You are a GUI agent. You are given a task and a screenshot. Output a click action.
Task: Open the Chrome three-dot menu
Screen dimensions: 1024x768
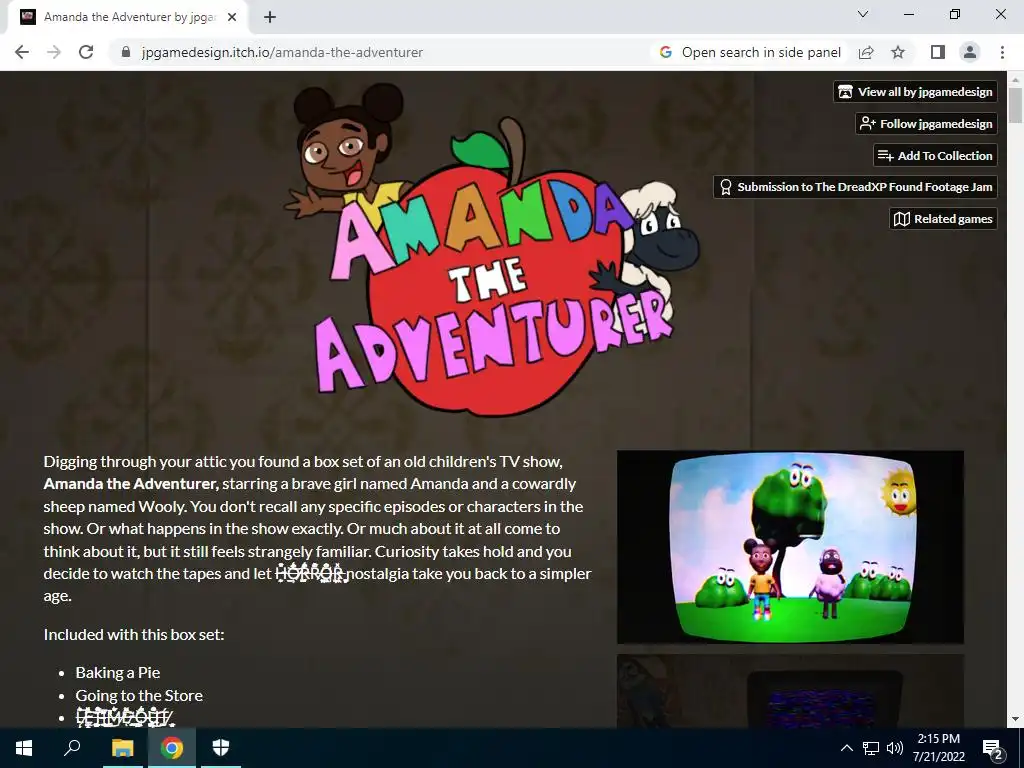pos(1002,52)
